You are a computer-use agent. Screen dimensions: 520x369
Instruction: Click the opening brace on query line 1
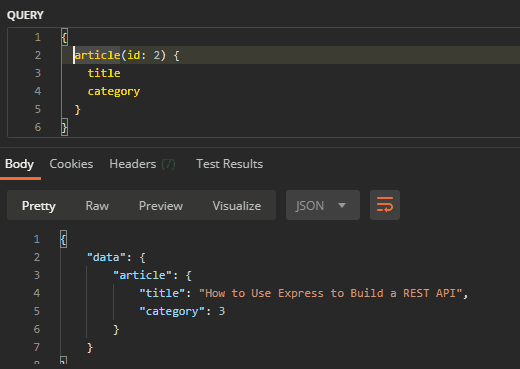pyautogui.click(x=64, y=37)
